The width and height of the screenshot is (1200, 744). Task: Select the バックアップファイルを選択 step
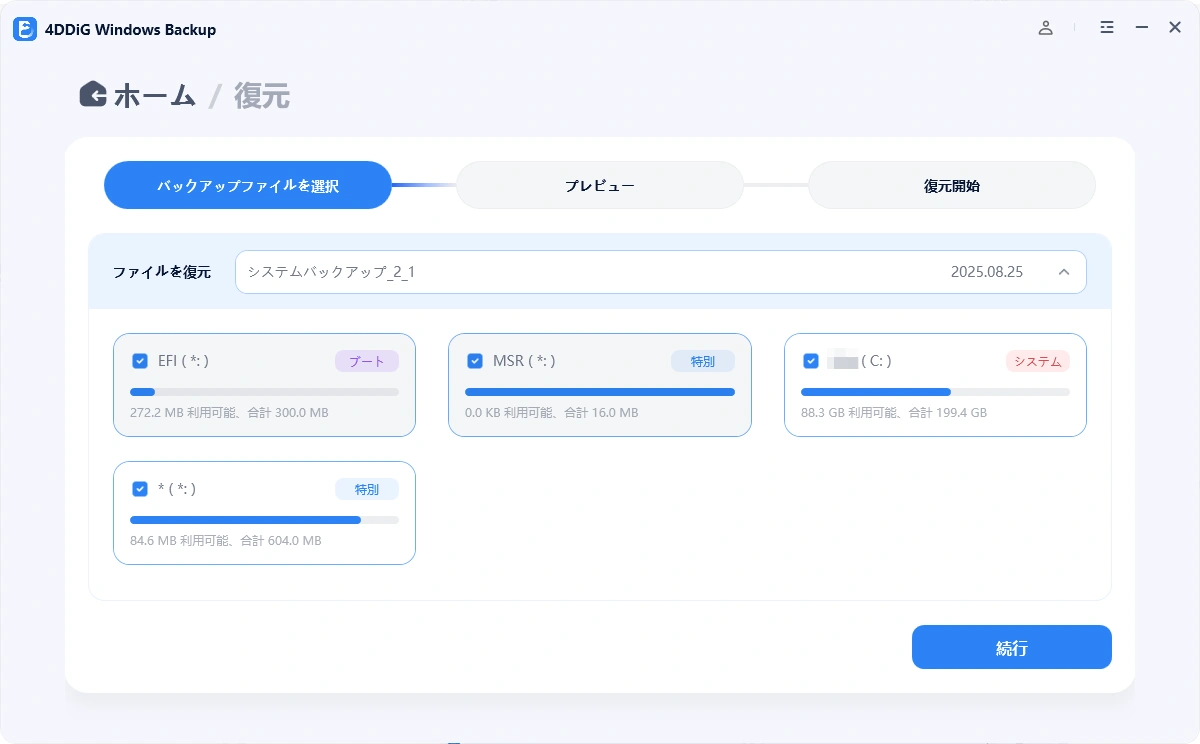coord(247,185)
